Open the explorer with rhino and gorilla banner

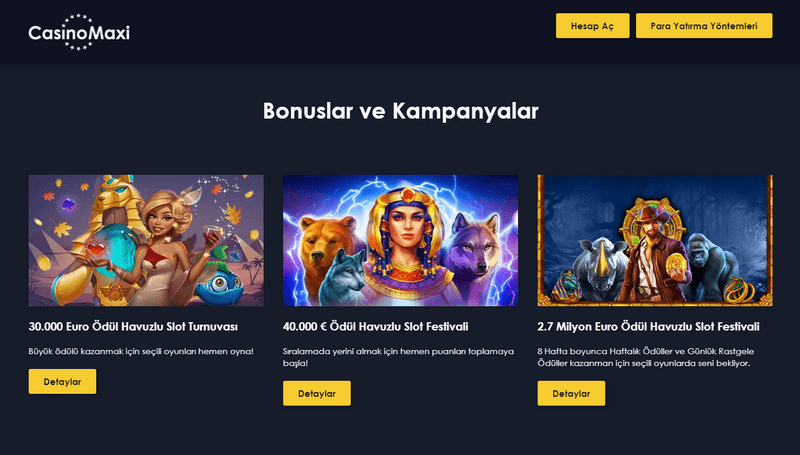(x=655, y=241)
